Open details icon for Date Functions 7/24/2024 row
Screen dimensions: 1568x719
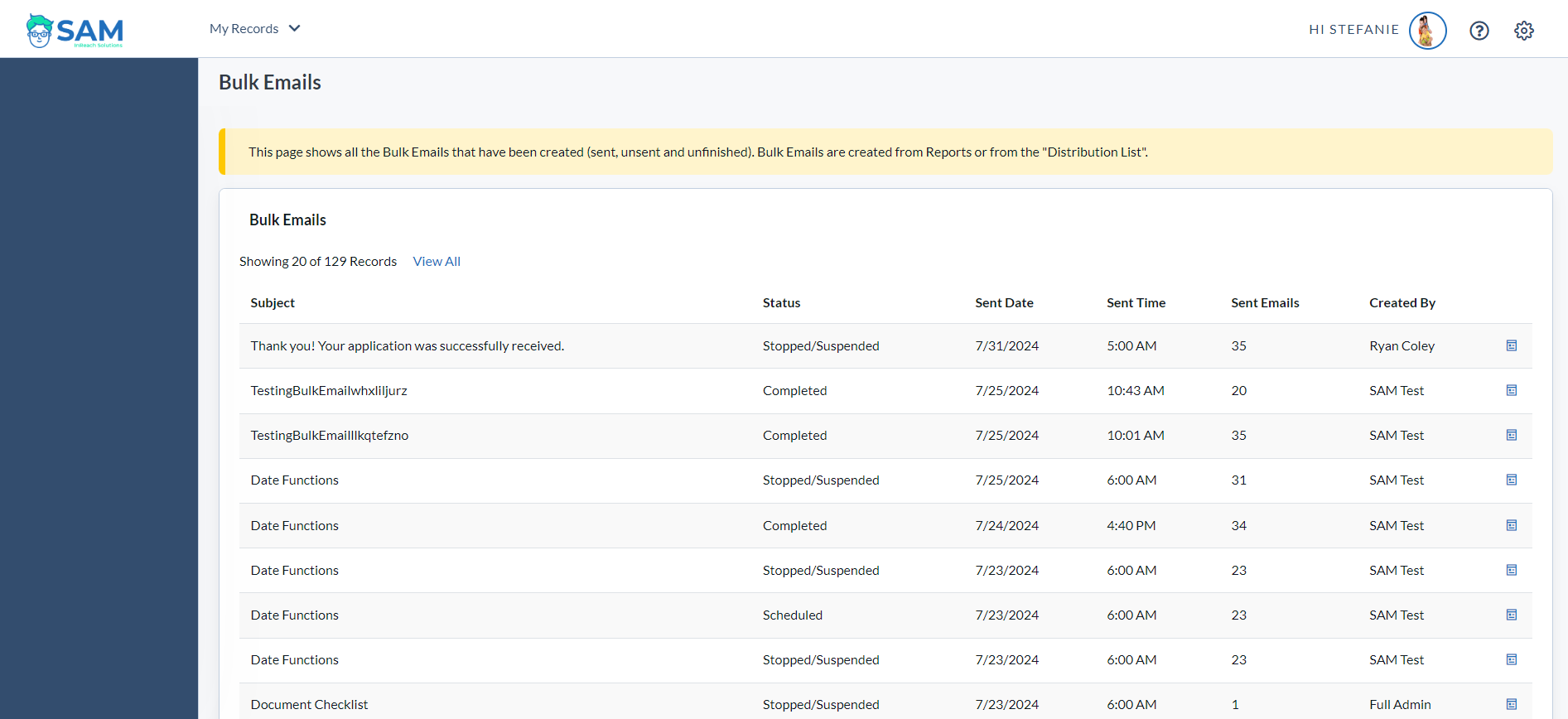(1511, 525)
